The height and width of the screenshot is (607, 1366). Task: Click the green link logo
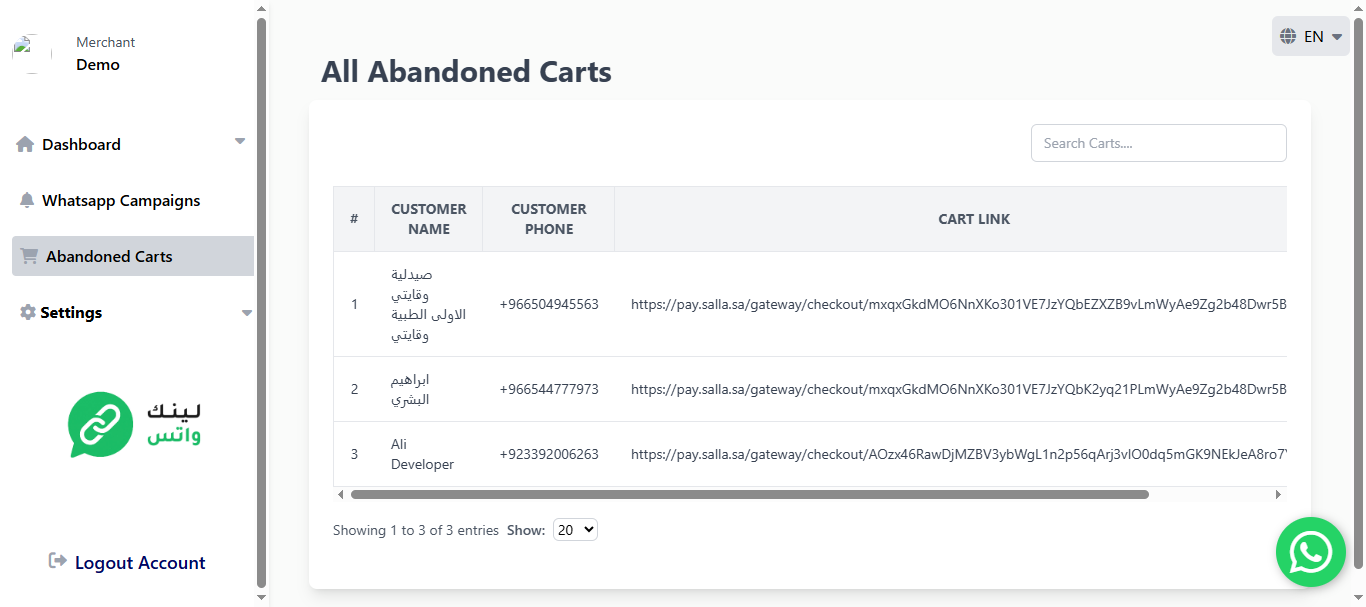100,424
